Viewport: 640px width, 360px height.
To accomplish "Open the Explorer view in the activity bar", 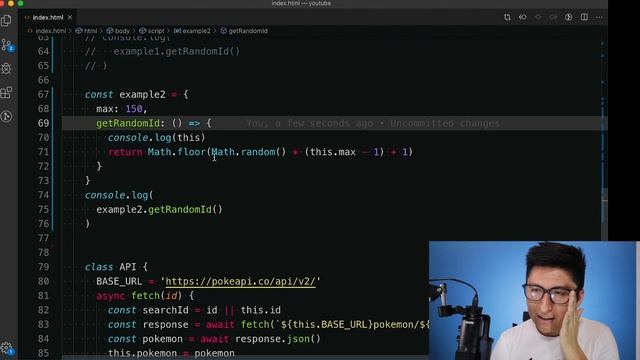I will click(7, 20).
